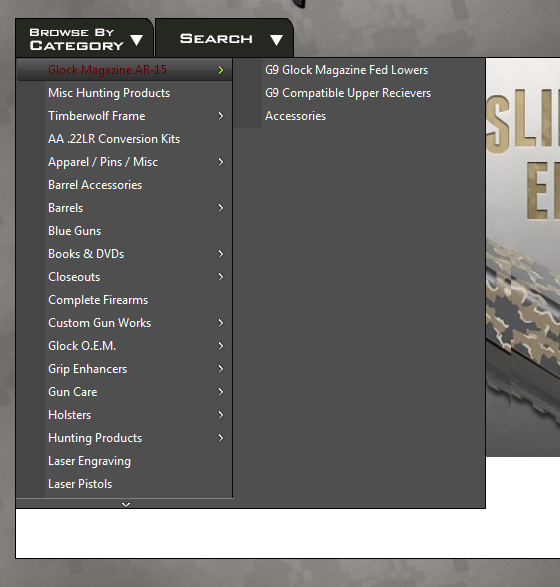The height and width of the screenshot is (587, 560).
Task: Select Grip Enhancers category
Action: pos(124,369)
